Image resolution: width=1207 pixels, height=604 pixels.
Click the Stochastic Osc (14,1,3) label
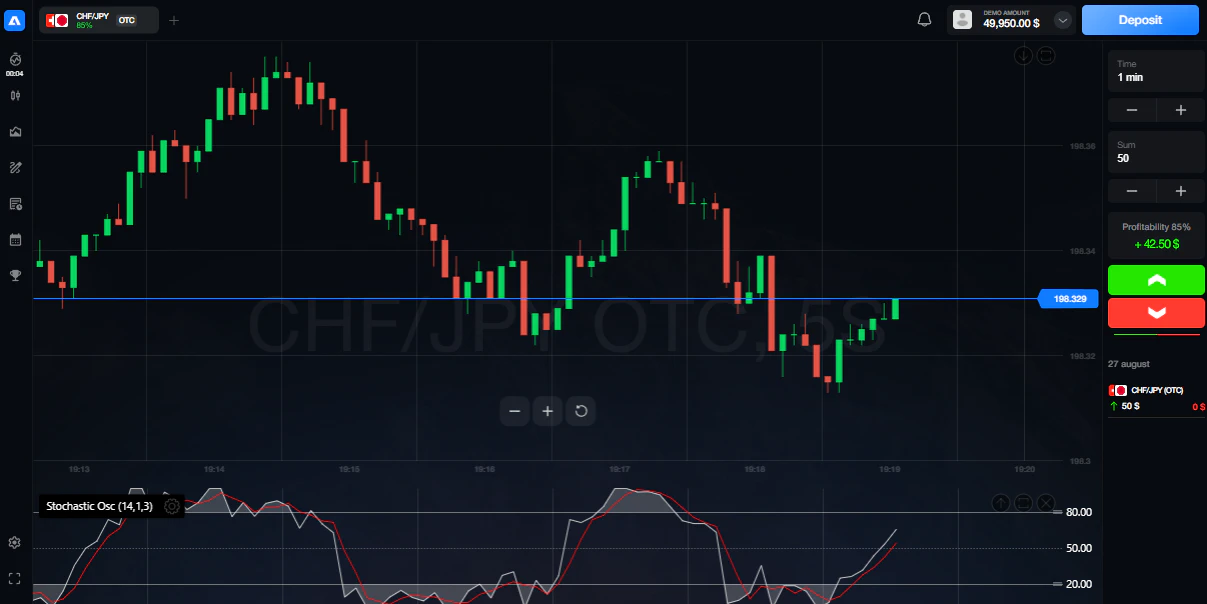pos(99,506)
